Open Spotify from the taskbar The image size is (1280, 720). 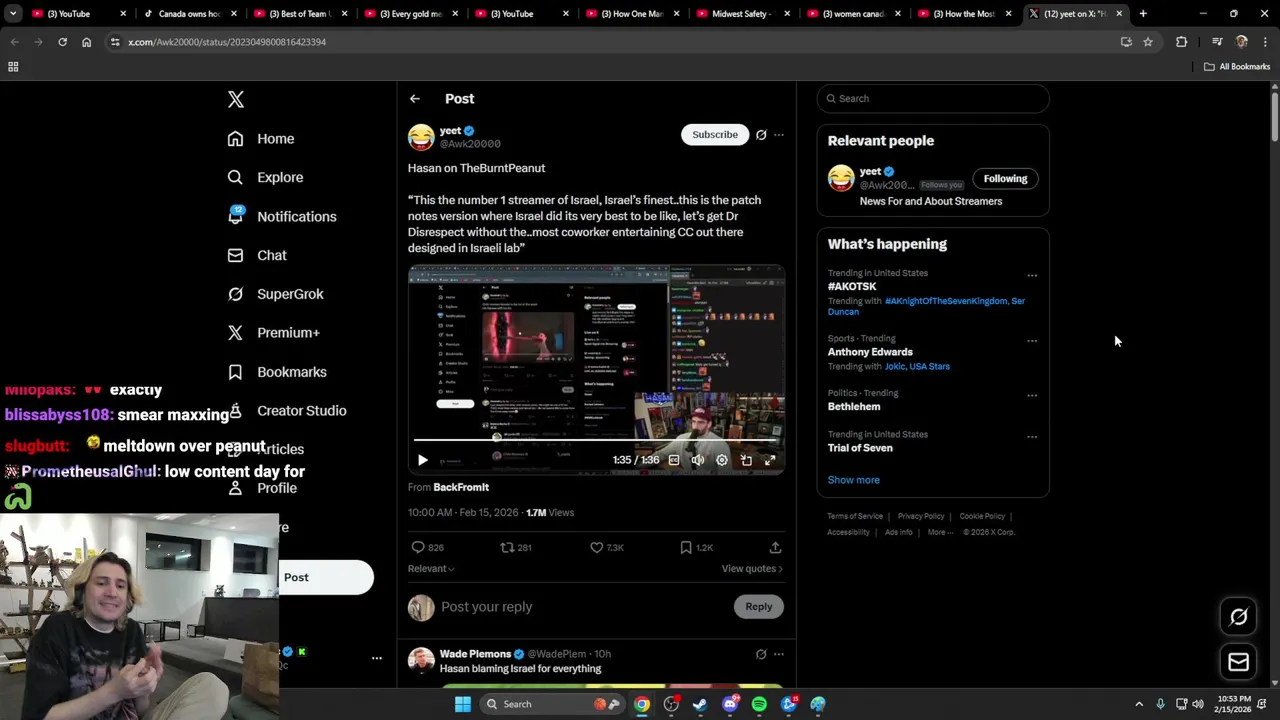coord(759,704)
